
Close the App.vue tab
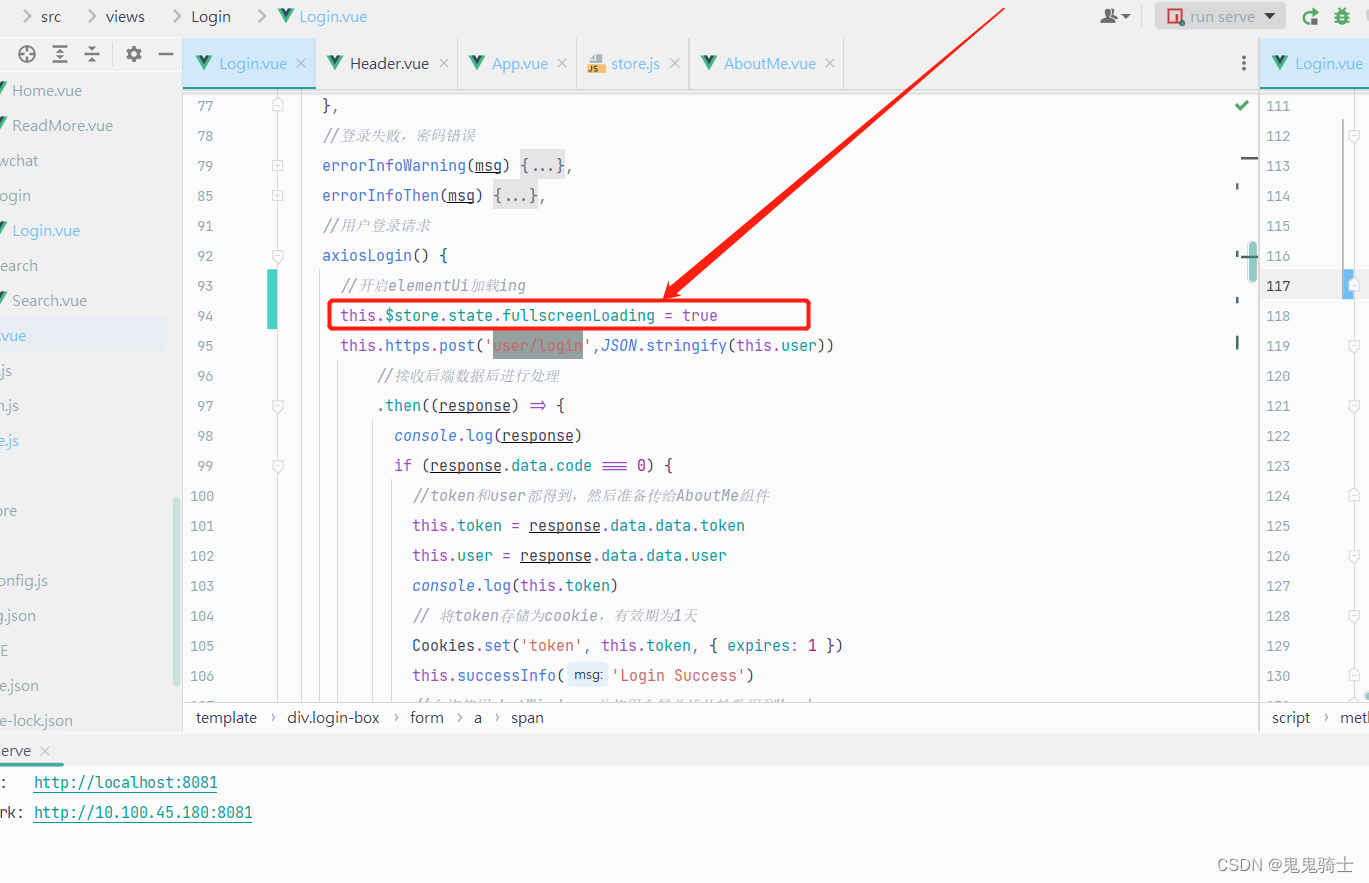[x=562, y=63]
